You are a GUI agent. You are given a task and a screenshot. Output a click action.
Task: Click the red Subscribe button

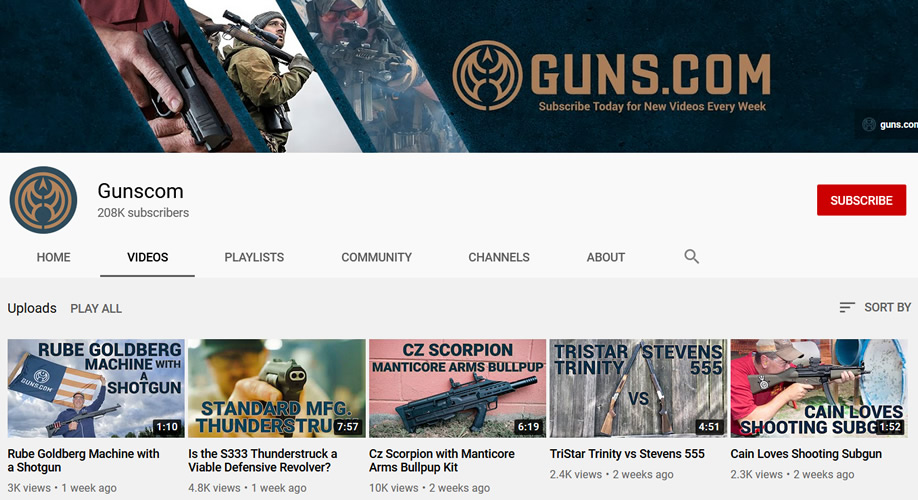861,200
